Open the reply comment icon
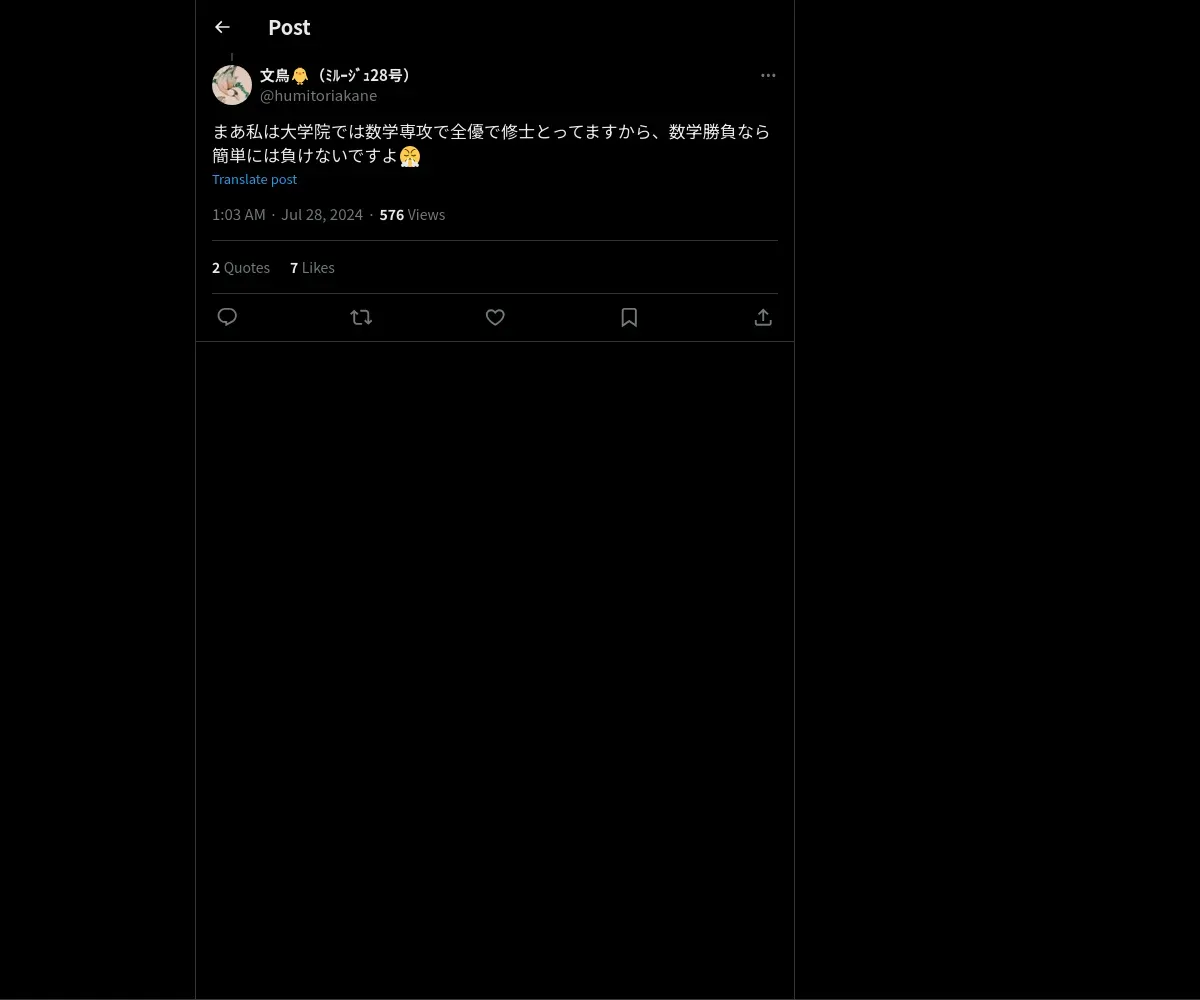This screenshot has width=1200, height=1000. pyautogui.click(x=227, y=317)
